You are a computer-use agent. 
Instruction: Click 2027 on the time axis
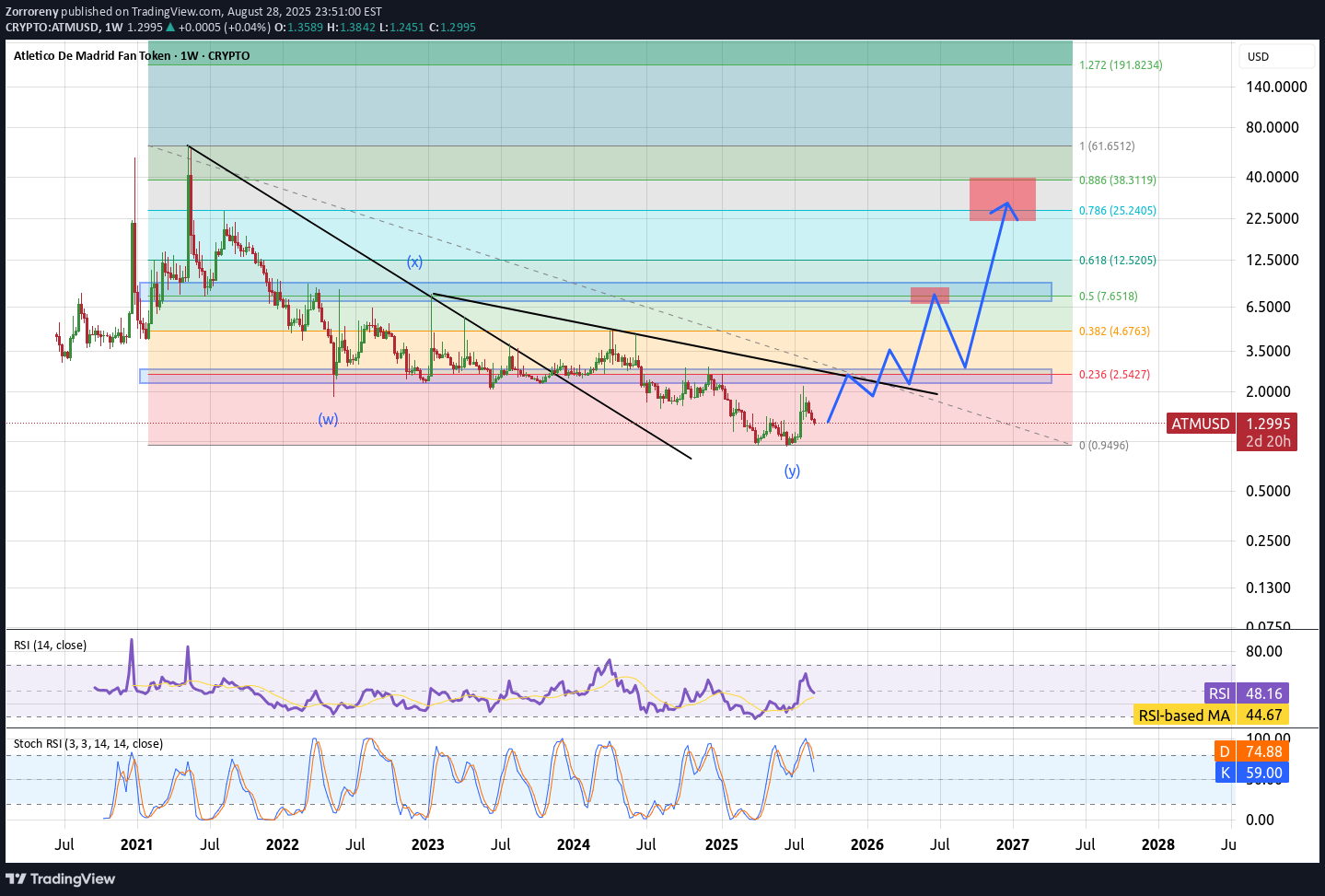tap(1013, 844)
